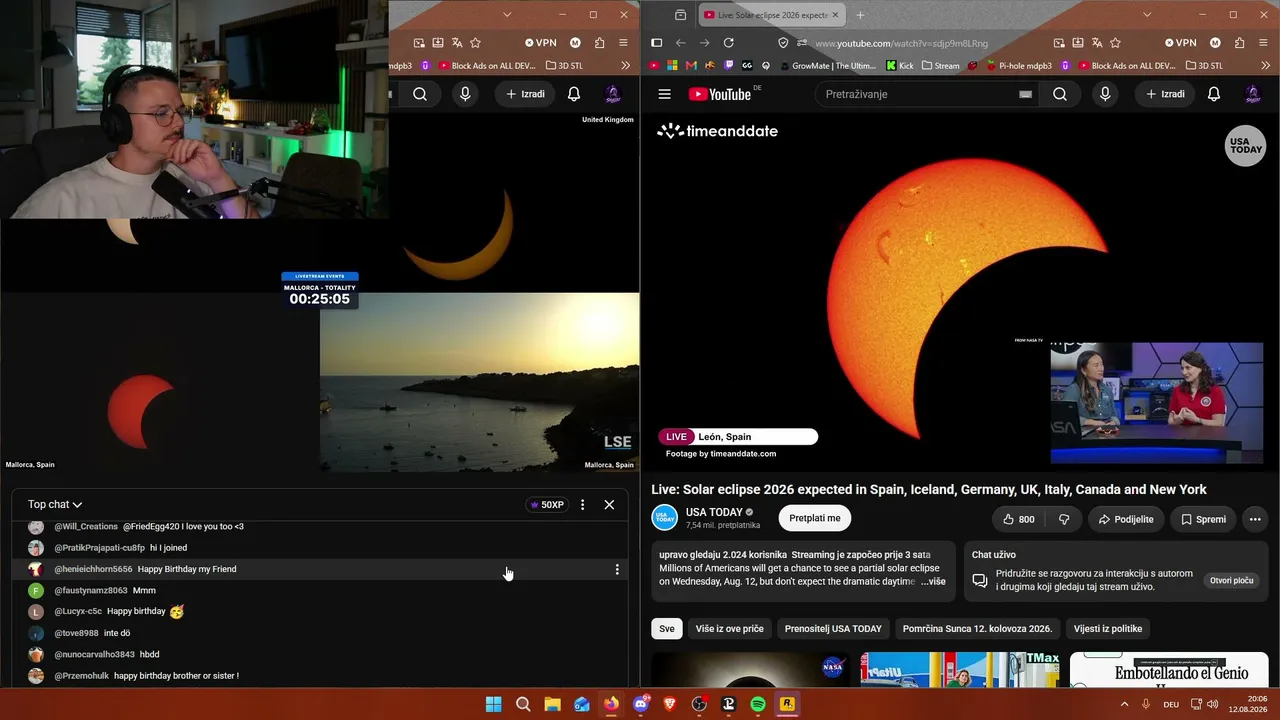Click the search magnifier in right YouTube window

(1060, 94)
